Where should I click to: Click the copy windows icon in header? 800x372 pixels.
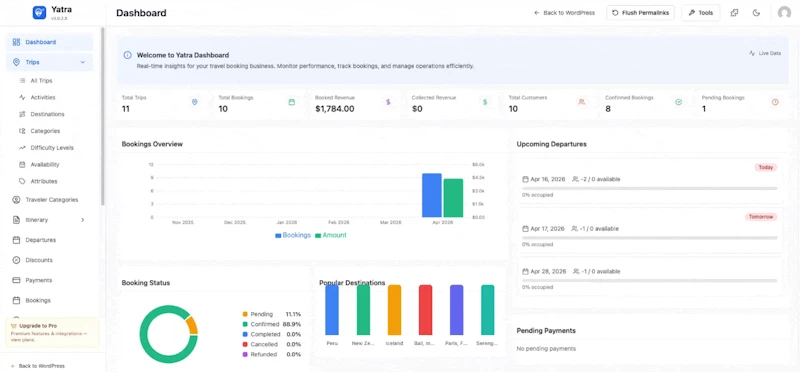[734, 13]
